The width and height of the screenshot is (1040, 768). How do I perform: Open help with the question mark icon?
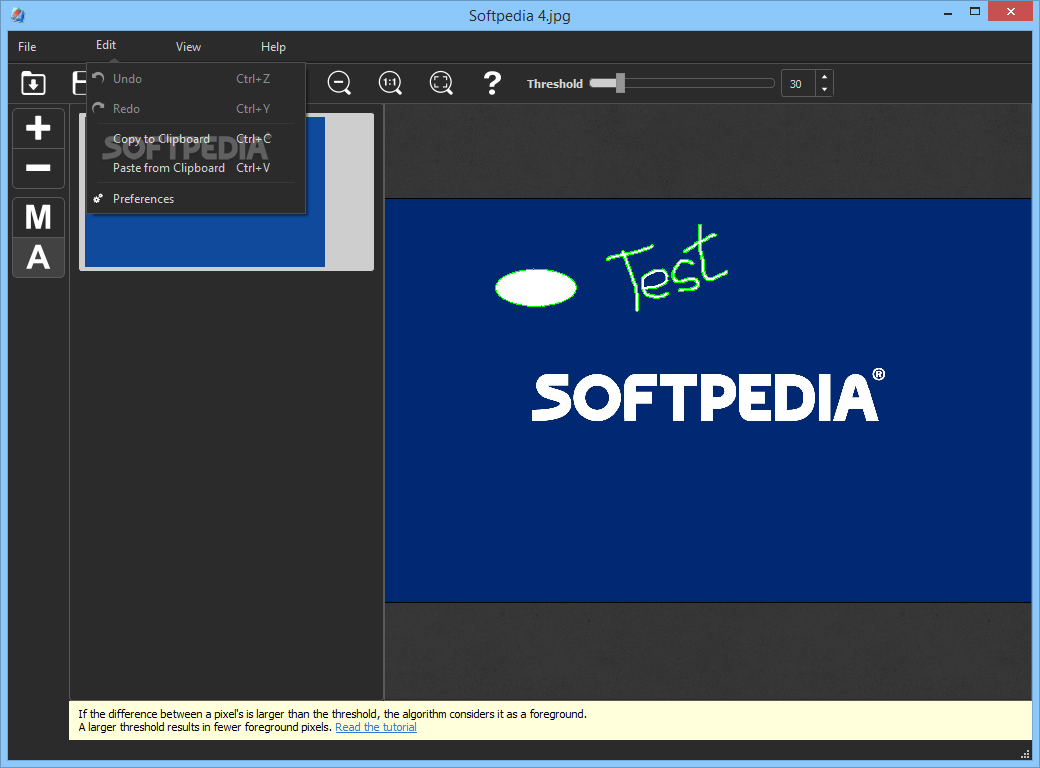tap(492, 83)
